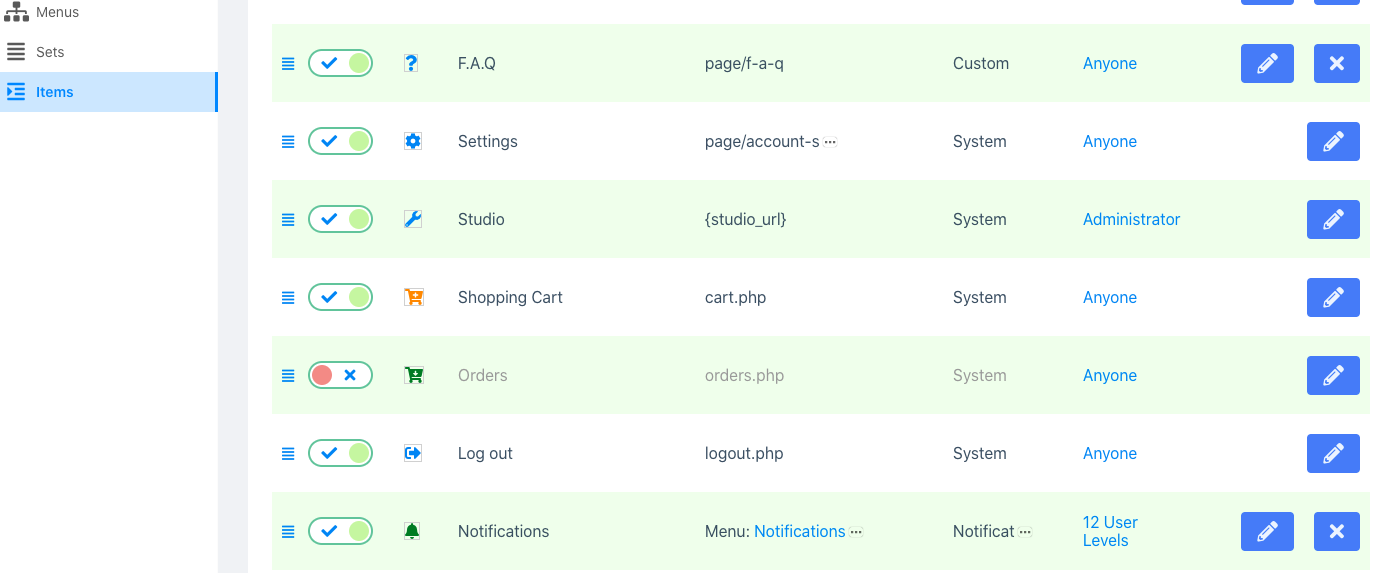
Task: Open the Administrator visibility link for Studio
Action: point(1131,219)
